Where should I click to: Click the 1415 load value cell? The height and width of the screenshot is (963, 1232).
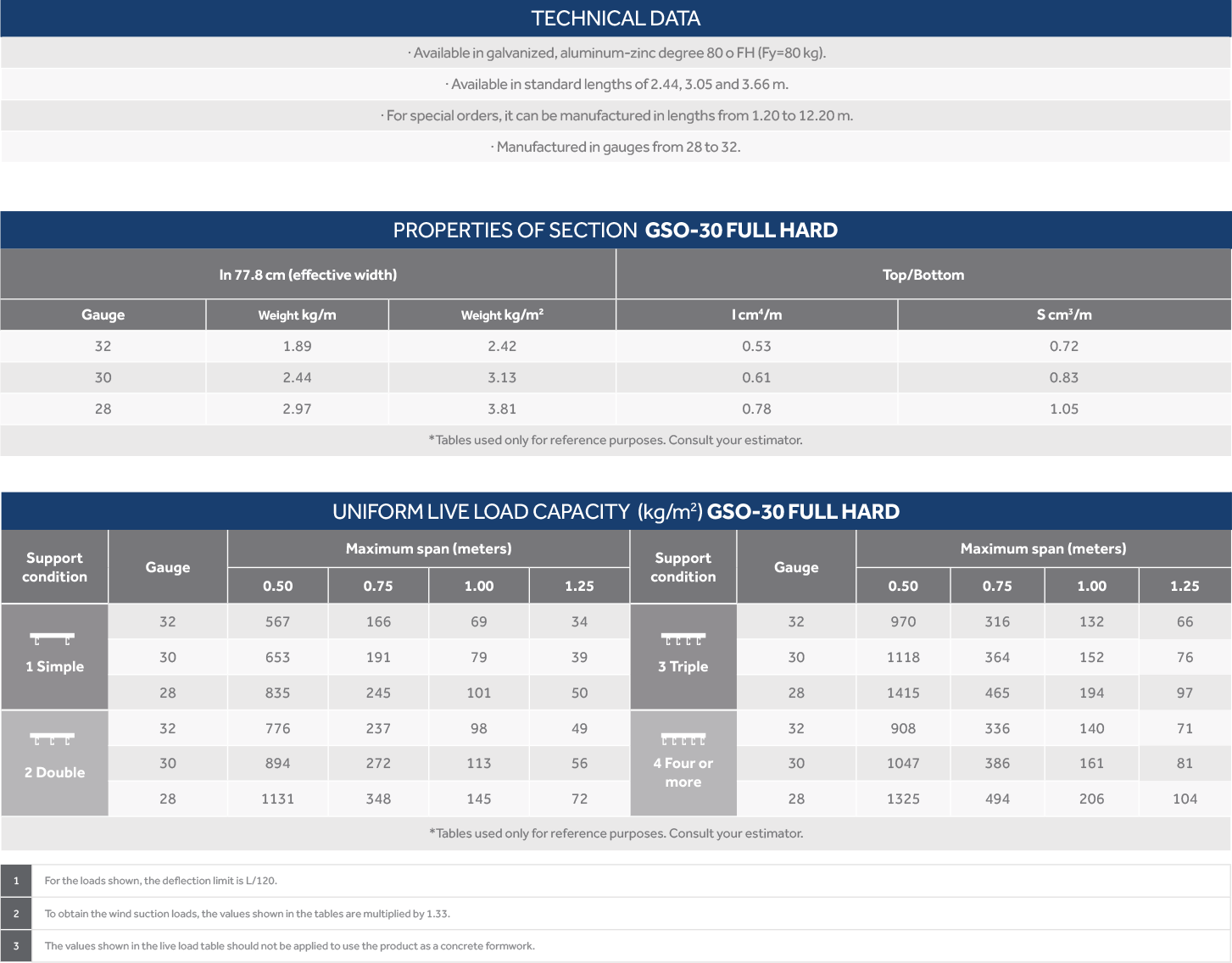click(x=903, y=693)
